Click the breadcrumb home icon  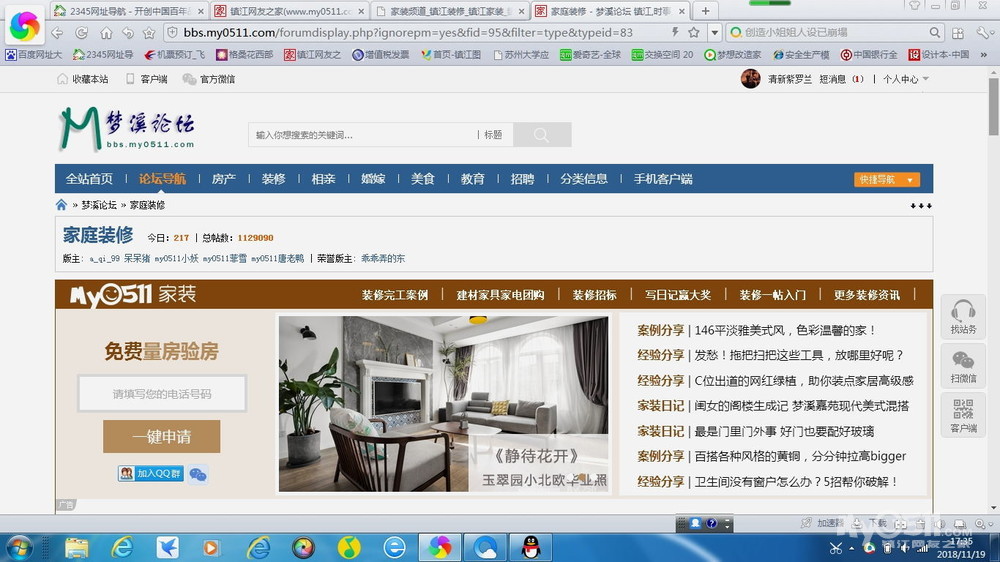coord(62,205)
